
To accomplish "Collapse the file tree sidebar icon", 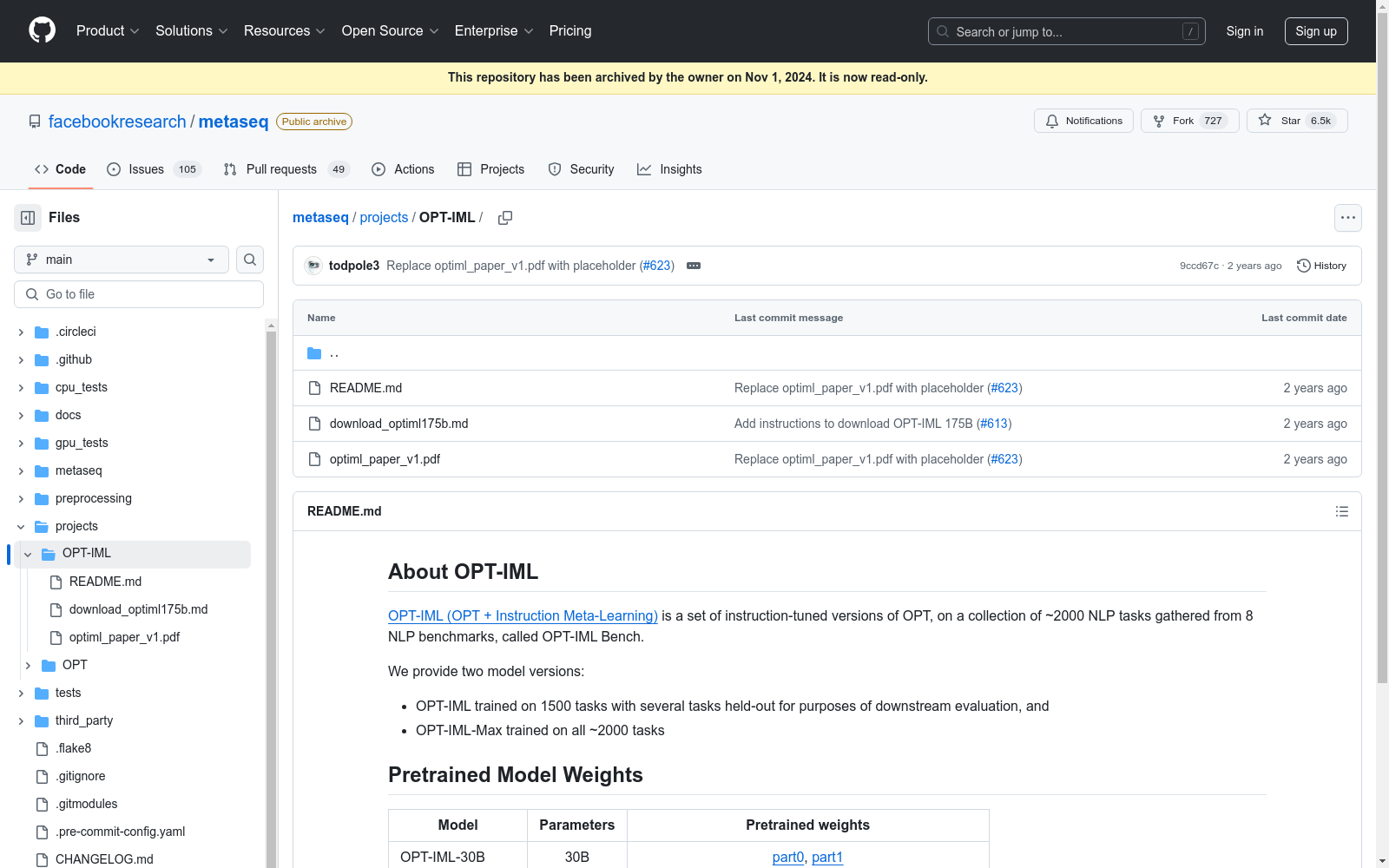I will tap(28, 218).
